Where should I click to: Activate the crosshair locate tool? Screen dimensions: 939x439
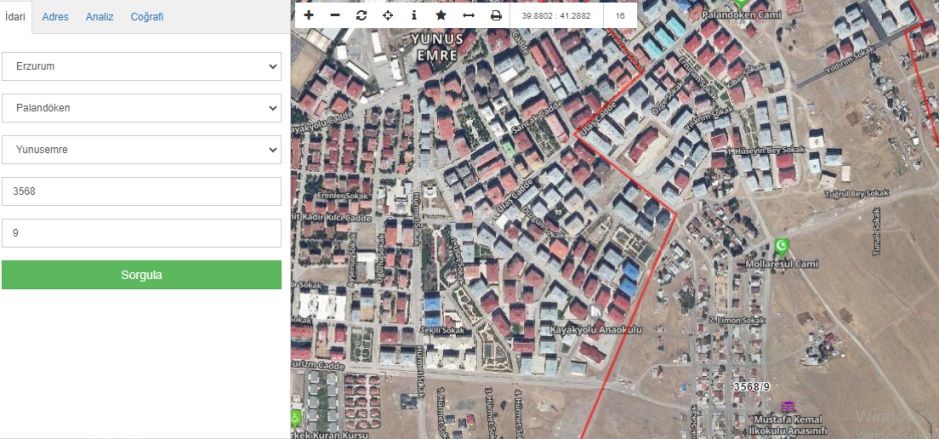388,16
